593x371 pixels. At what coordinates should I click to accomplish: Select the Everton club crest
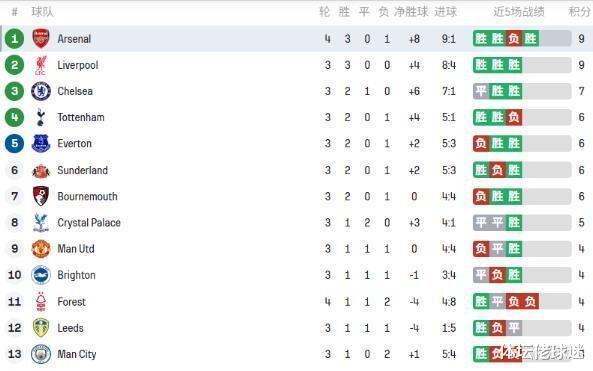point(41,143)
